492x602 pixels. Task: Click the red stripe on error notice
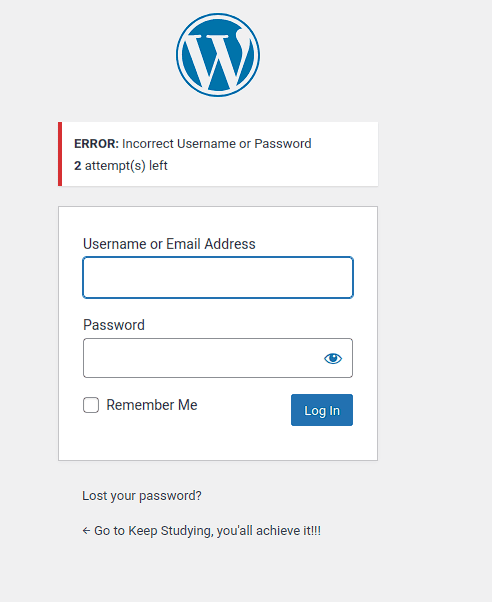60,154
